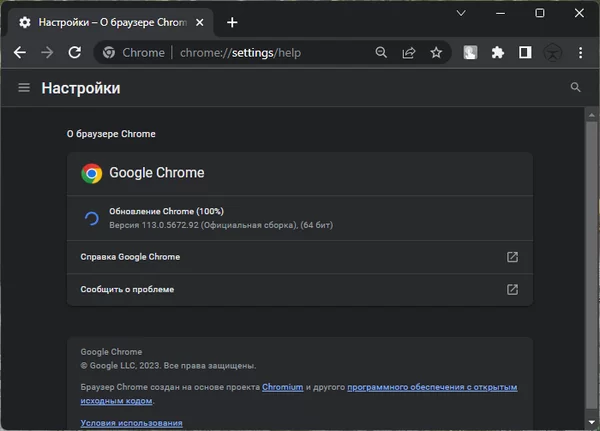Search settings with the magnifier icon
Viewport: 600px width, 431px height.
click(x=575, y=88)
